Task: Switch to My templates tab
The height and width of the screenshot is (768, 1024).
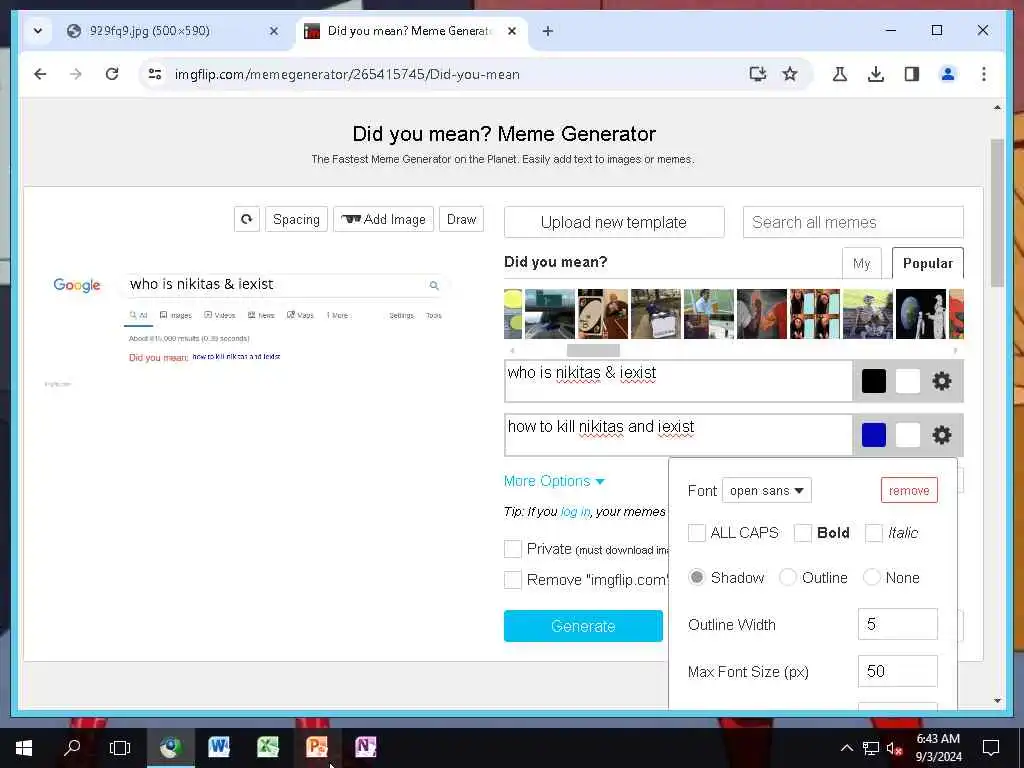Action: (861, 264)
